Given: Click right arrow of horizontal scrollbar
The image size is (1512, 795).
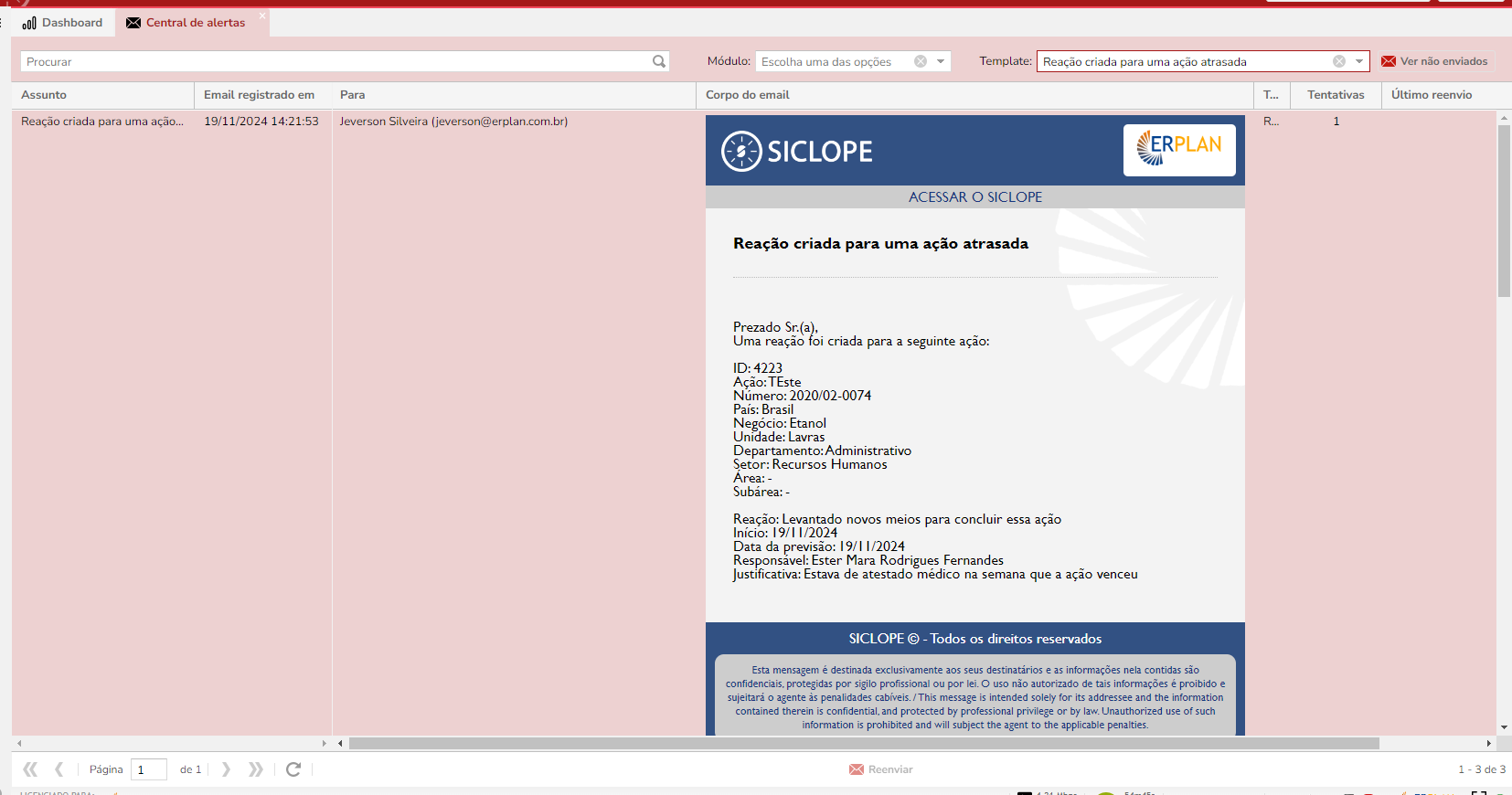Looking at the screenshot, I should pos(1489,744).
